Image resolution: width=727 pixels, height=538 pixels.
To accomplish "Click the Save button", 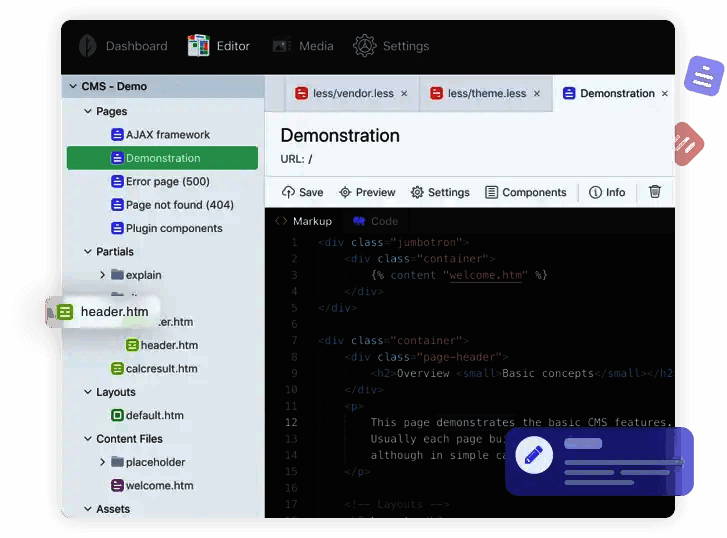I will pyautogui.click(x=302, y=192).
